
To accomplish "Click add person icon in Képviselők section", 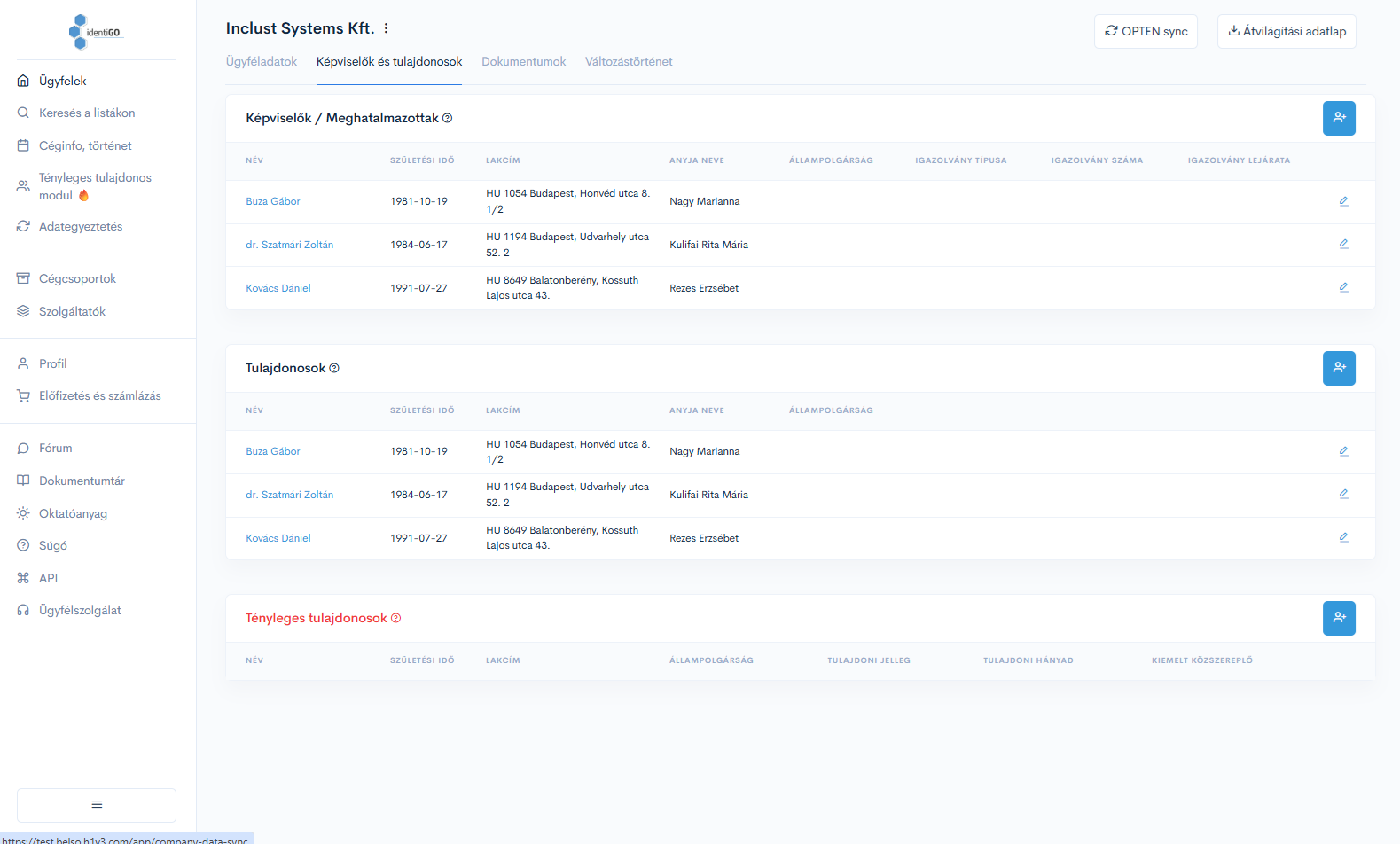I will (1339, 118).
